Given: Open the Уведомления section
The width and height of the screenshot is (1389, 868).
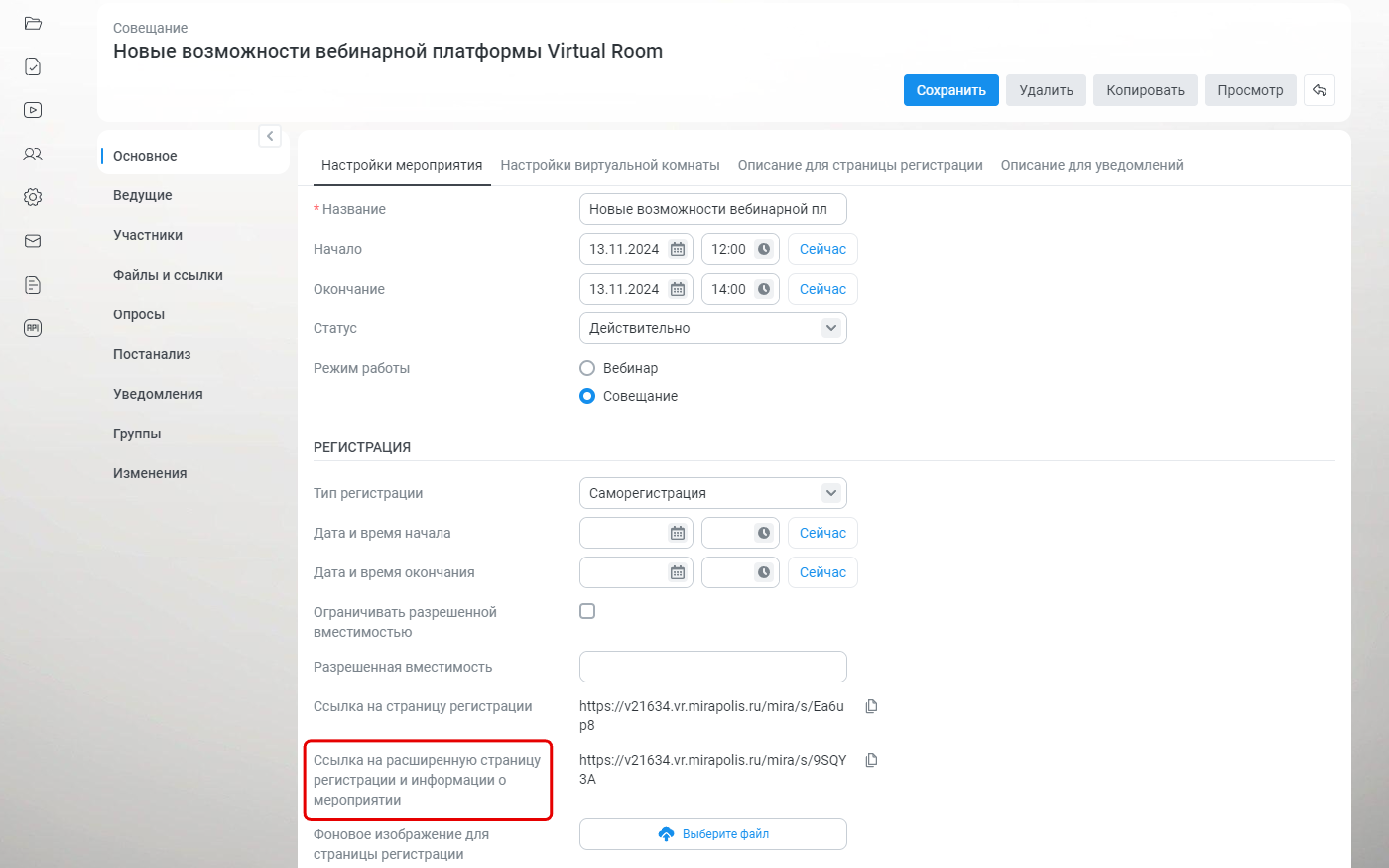Looking at the screenshot, I should click(158, 394).
